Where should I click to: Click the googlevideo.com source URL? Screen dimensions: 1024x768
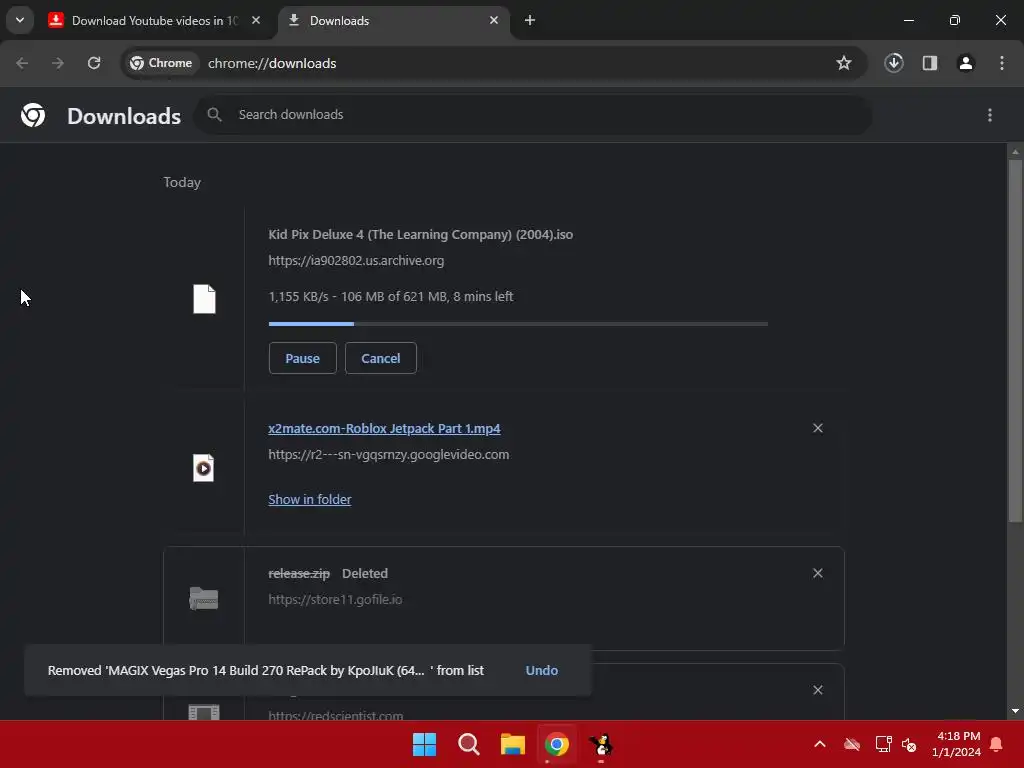pyautogui.click(x=389, y=455)
